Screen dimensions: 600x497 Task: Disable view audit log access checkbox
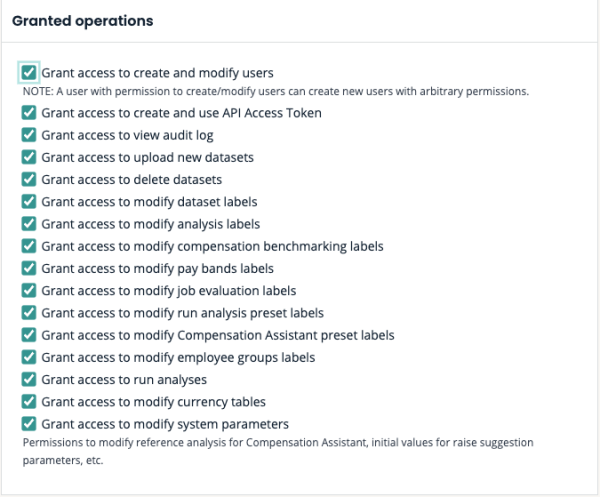tap(29, 135)
